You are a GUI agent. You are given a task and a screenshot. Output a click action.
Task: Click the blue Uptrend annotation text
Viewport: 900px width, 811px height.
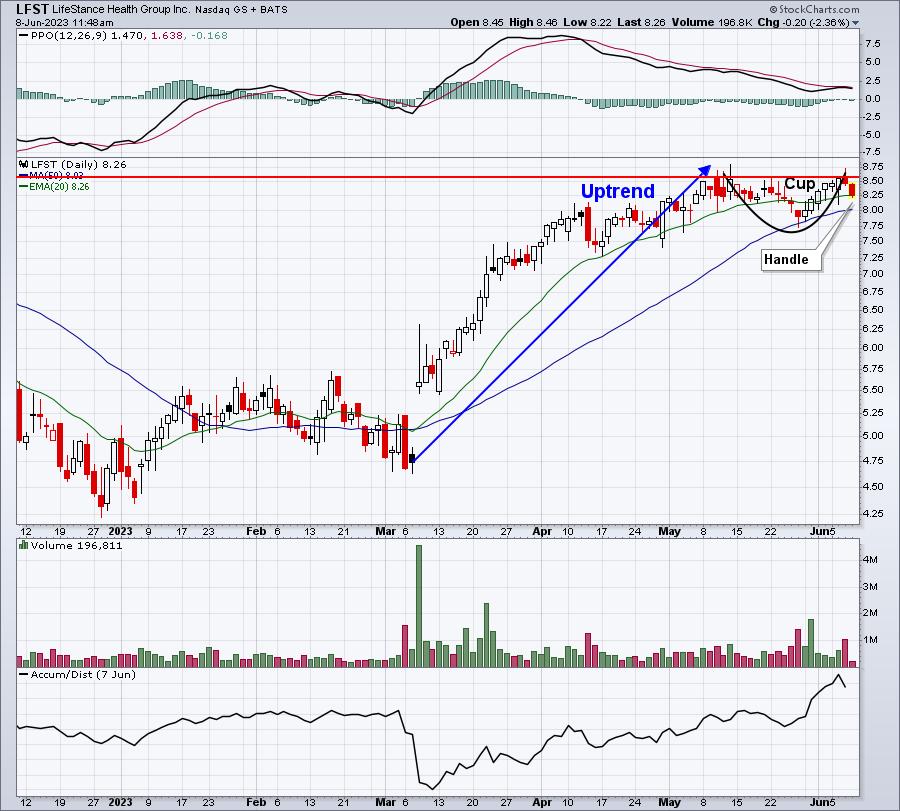click(x=618, y=191)
